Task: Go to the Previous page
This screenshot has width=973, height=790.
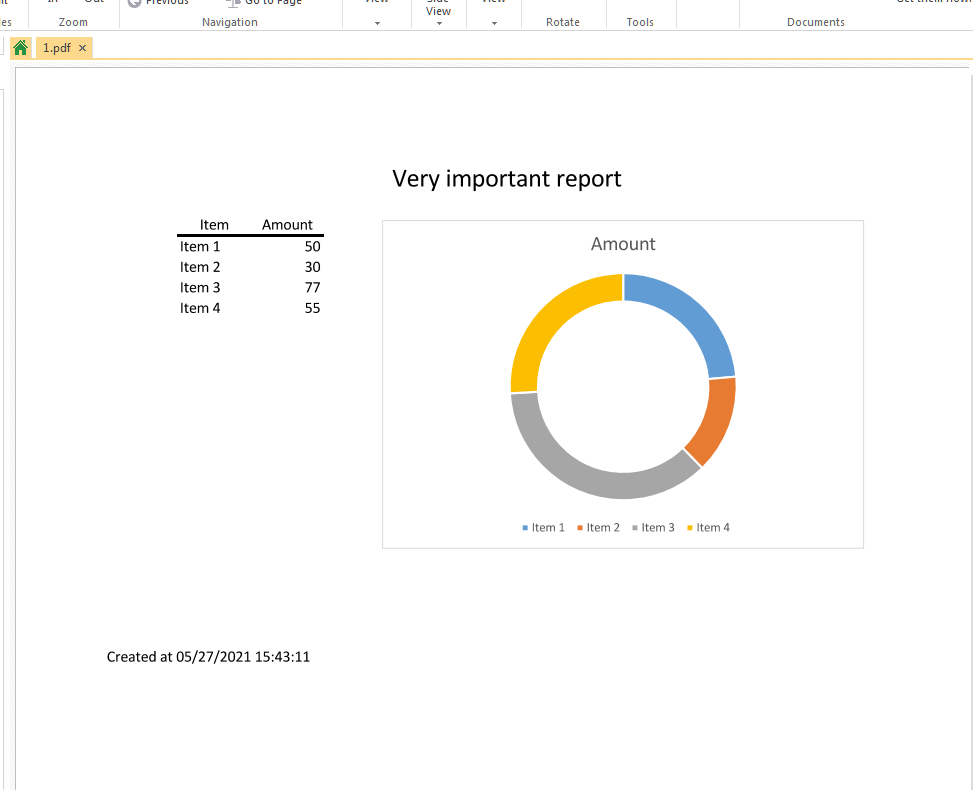Action: tap(158, 2)
